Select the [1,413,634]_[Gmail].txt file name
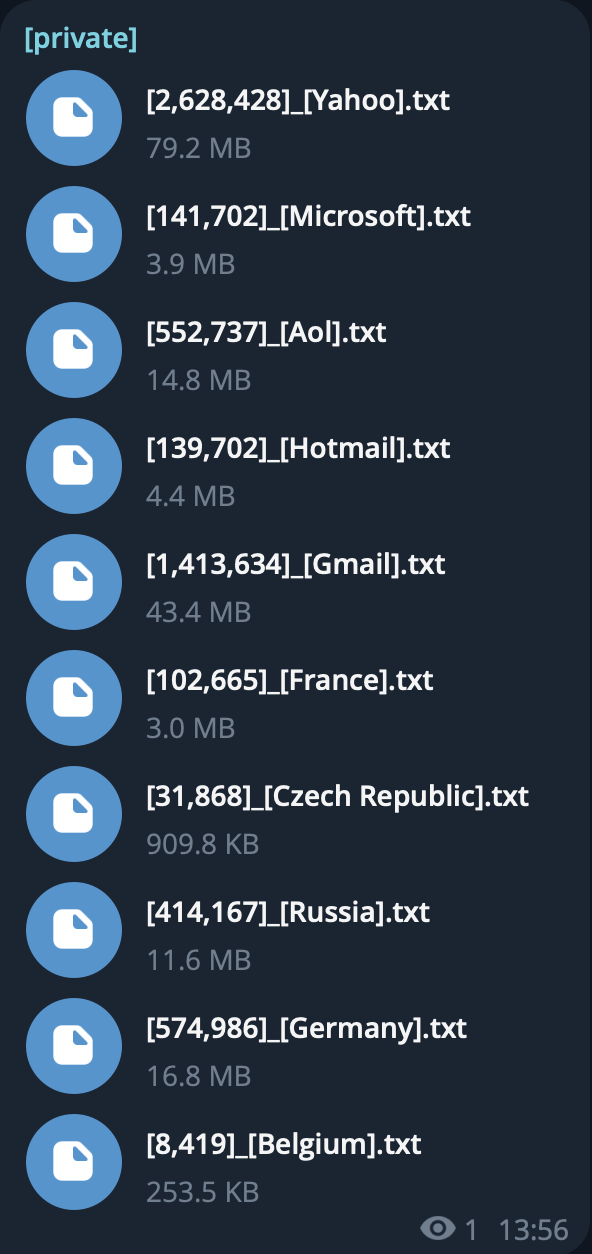 pos(296,565)
